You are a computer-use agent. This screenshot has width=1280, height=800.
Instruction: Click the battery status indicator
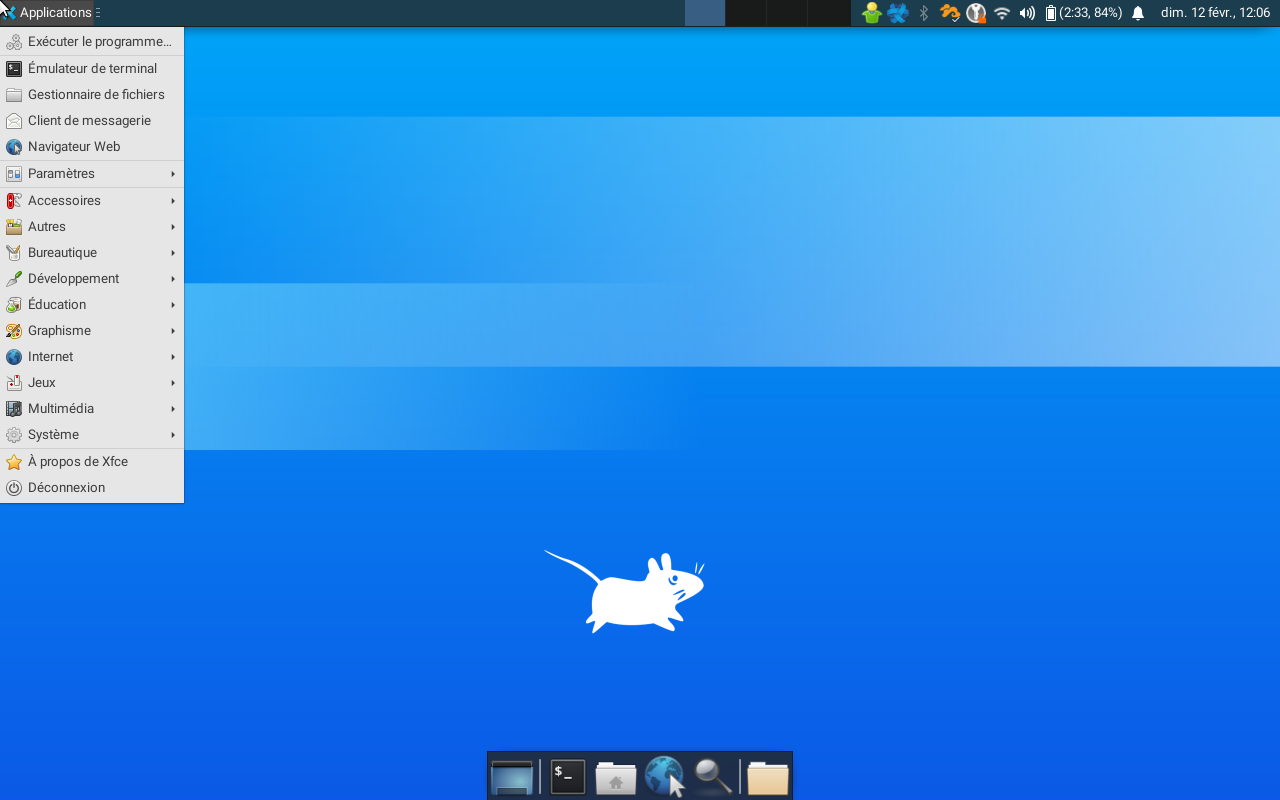click(1084, 13)
